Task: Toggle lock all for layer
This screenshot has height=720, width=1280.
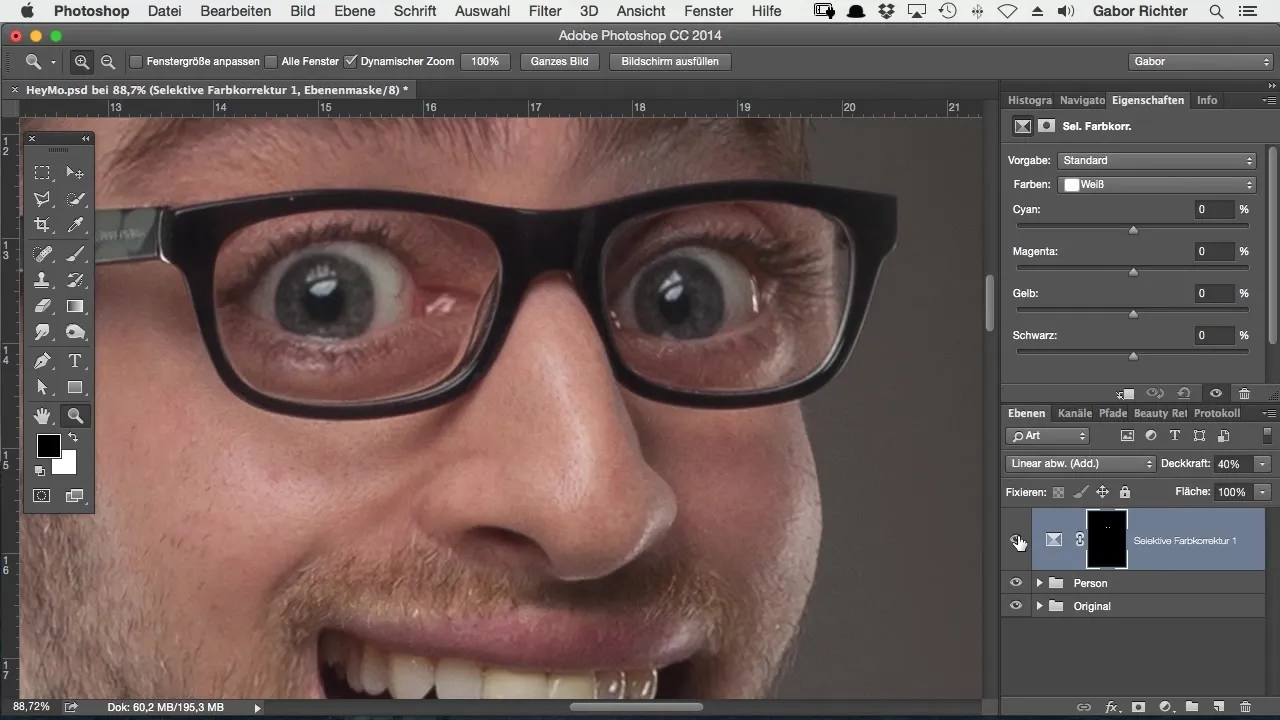Action: point(1125,492)
